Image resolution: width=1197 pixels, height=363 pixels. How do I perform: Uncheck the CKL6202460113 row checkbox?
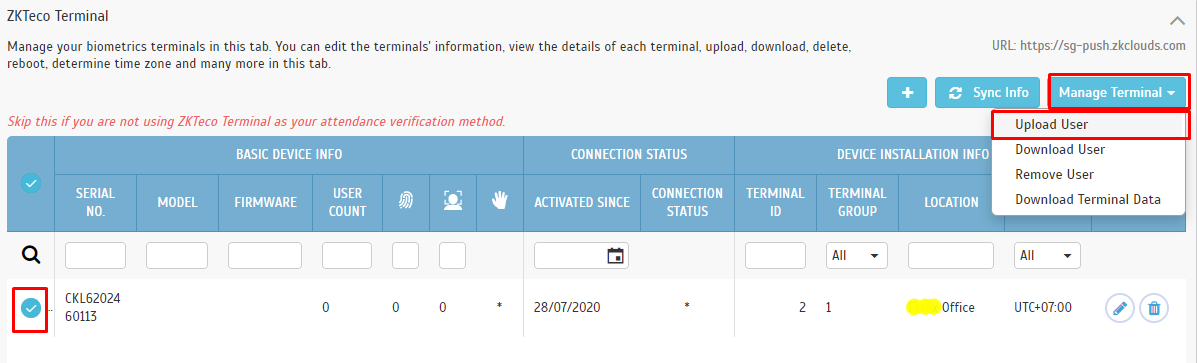pos(31,308)
